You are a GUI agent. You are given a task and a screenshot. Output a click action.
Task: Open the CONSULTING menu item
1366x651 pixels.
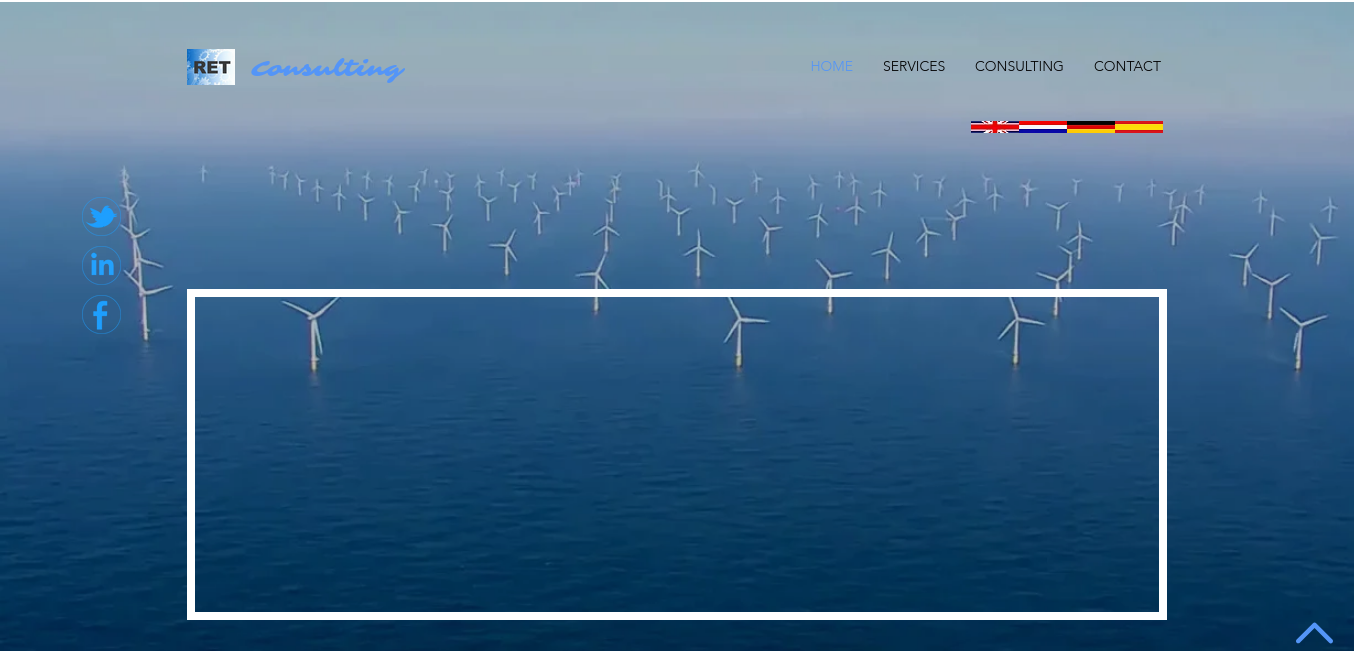1019,66
